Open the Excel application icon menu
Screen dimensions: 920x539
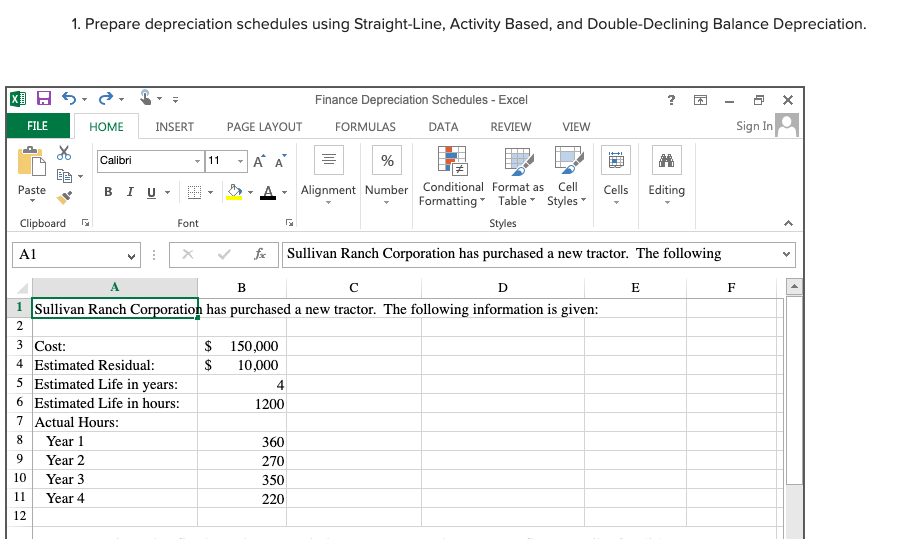coord(18,99)
